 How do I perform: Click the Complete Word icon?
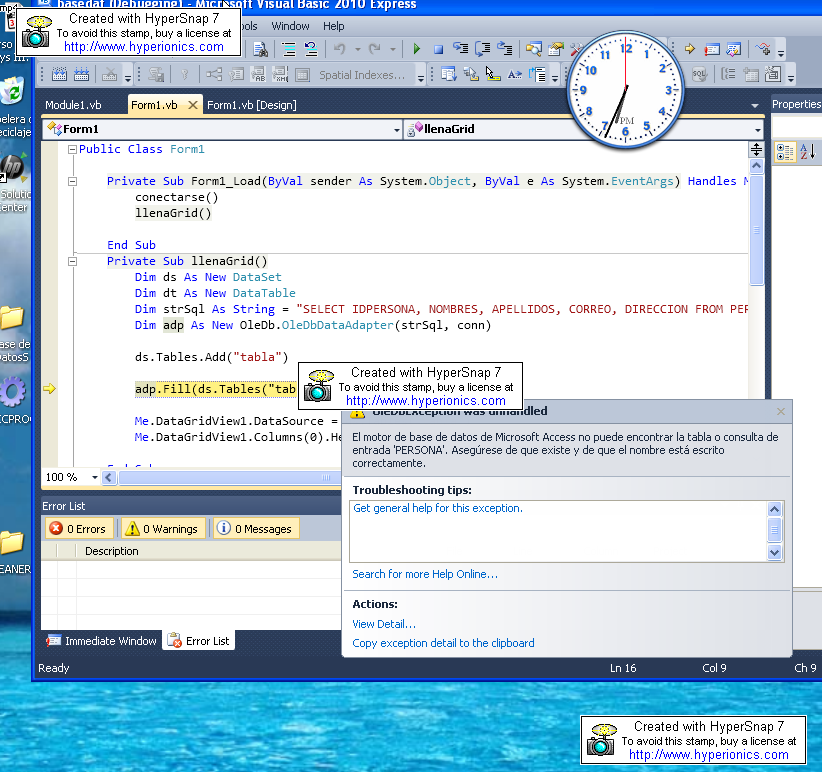(515, 74)
